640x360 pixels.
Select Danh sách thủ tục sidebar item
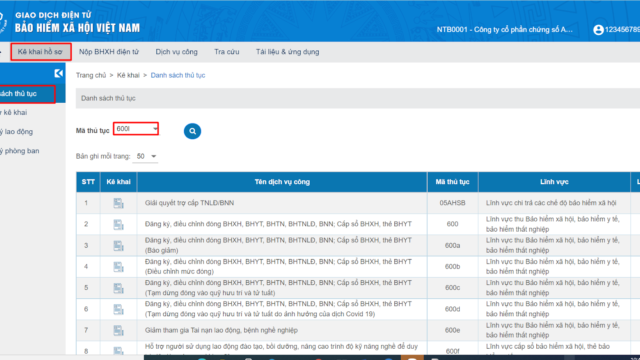tap(27, 94)
